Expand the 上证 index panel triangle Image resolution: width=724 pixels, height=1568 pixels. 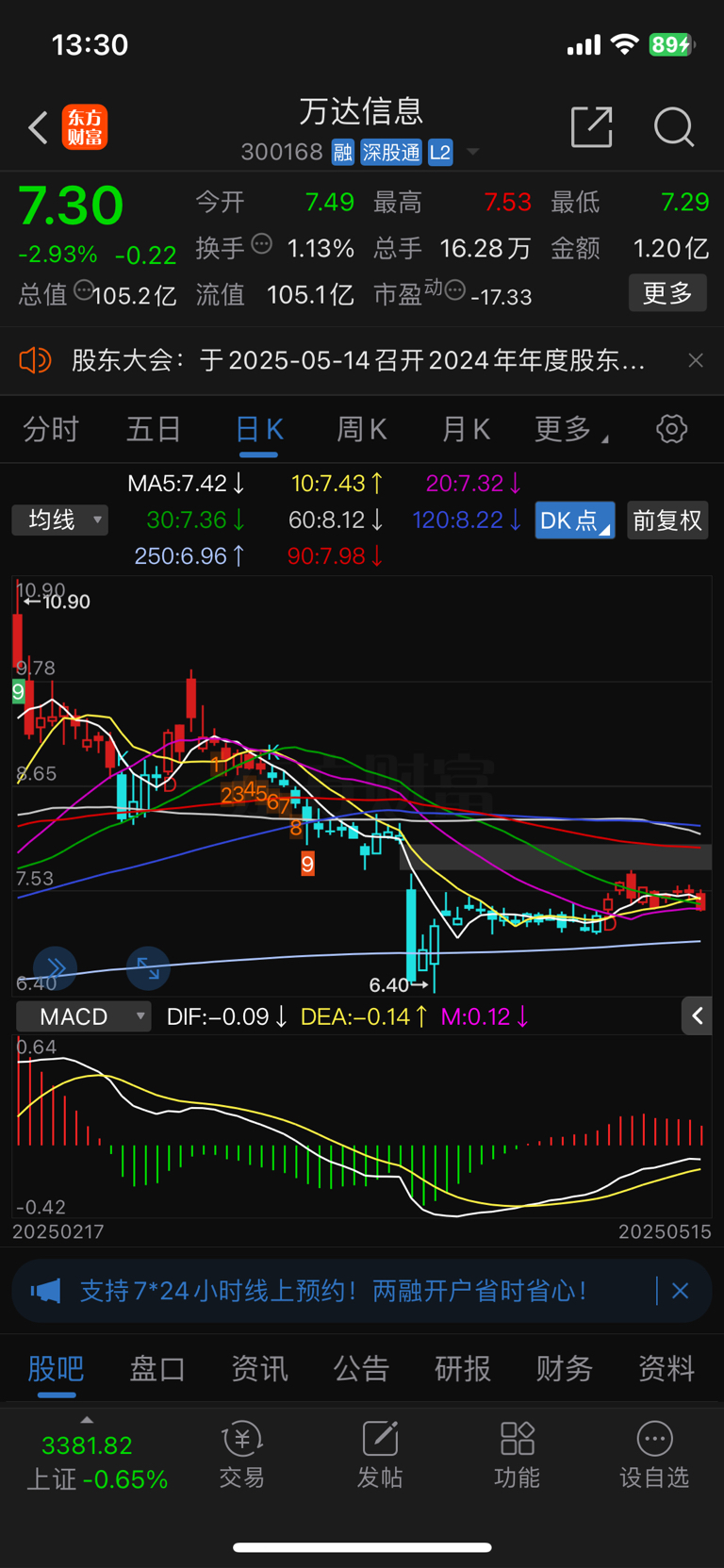click(x=87, y=1420)
